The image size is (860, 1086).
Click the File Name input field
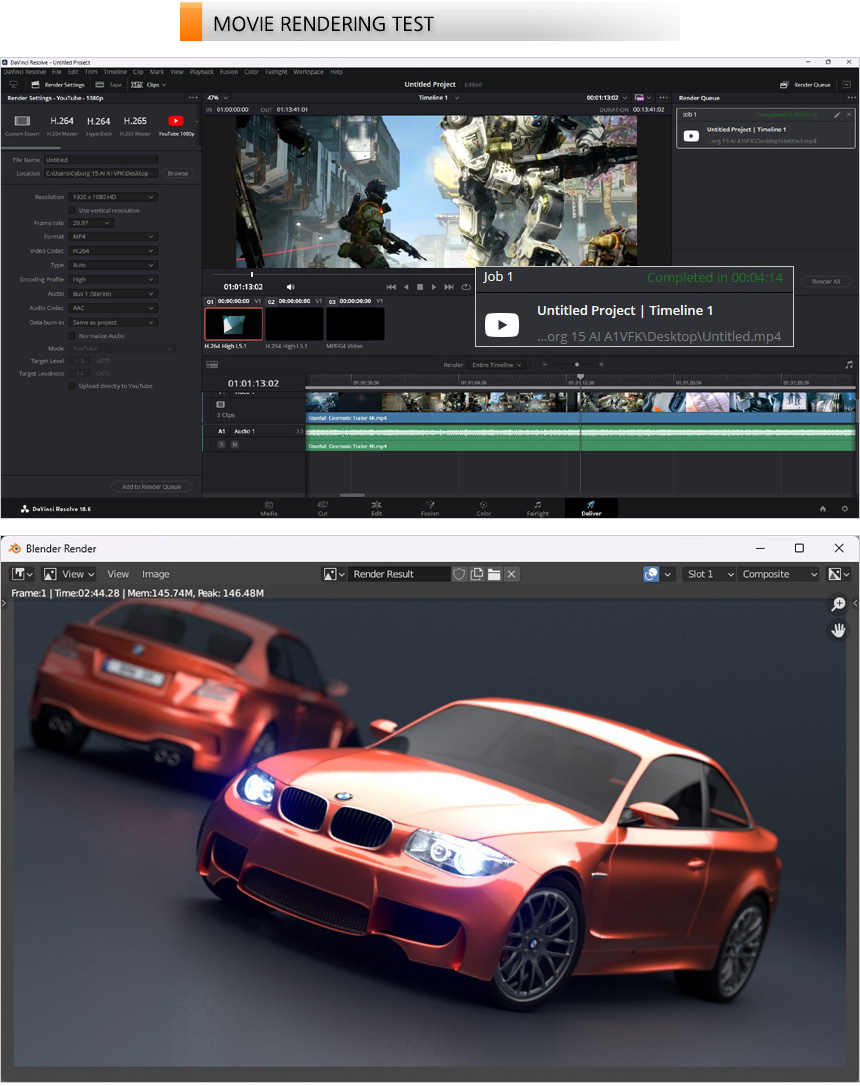(101, 160)
